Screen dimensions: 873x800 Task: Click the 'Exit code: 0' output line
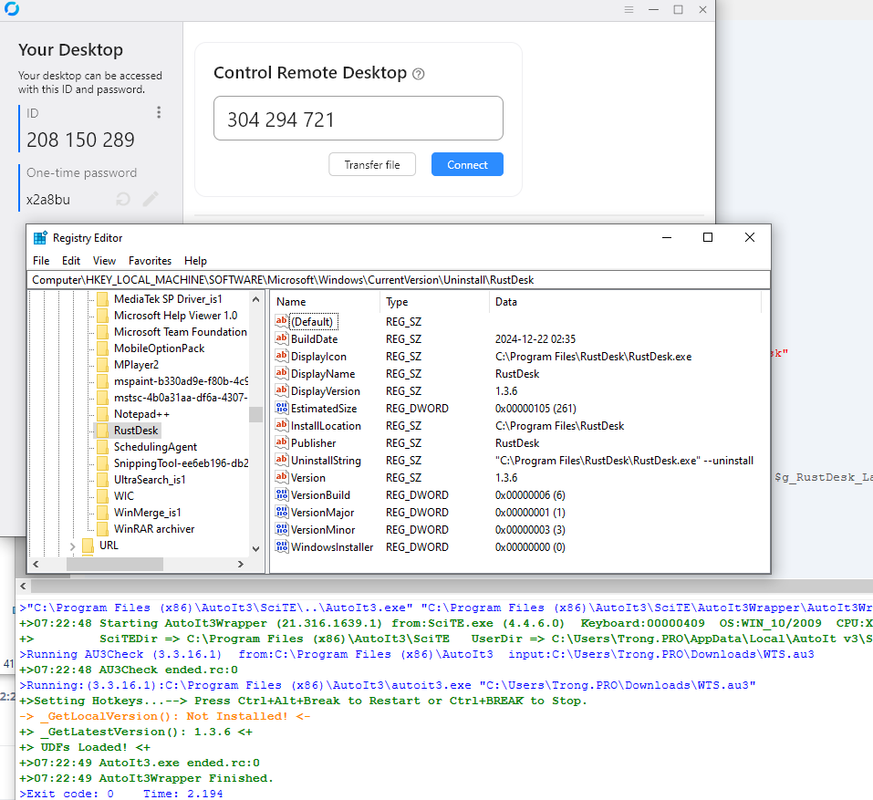pos(121,793)
